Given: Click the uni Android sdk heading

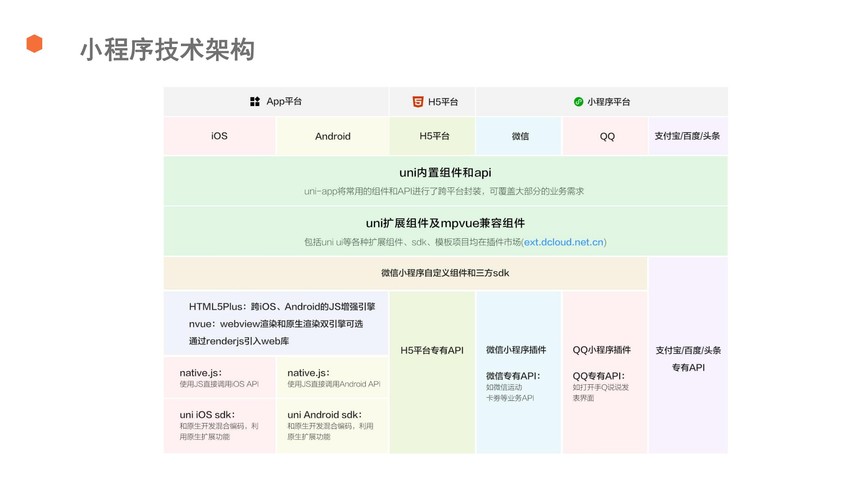Looking at the screenshot, I should pos(325,415).
